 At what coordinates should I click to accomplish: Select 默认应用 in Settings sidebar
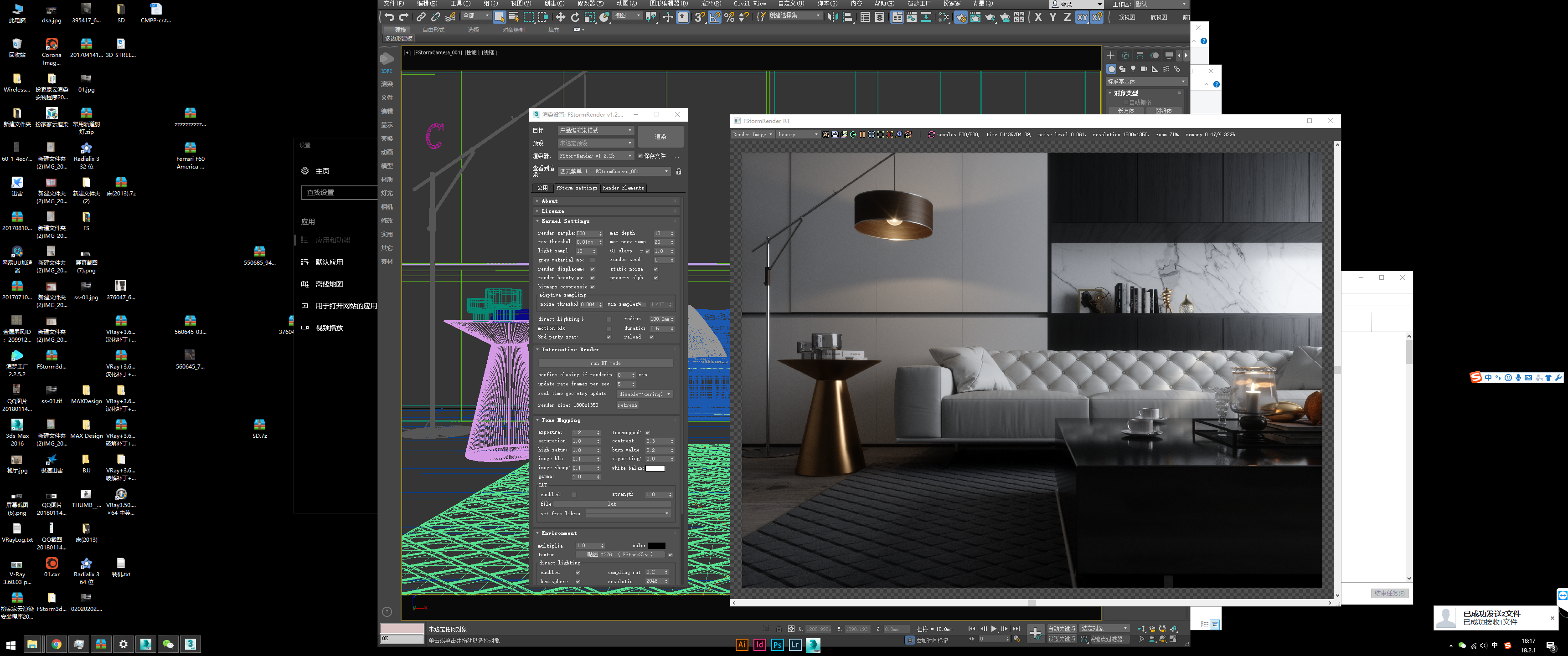329,262
